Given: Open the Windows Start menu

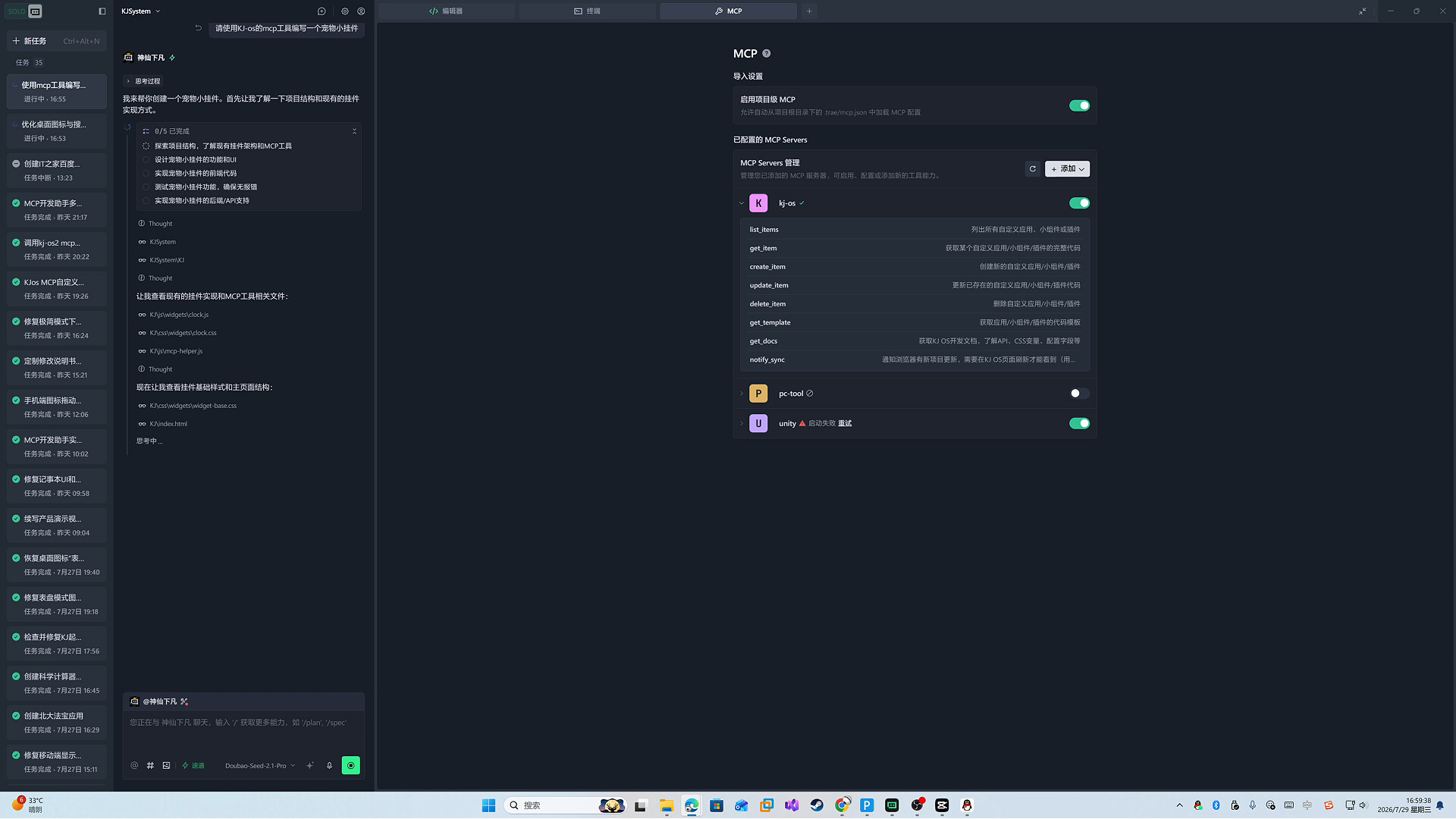Looking at the screenshot, I should 489,805.
